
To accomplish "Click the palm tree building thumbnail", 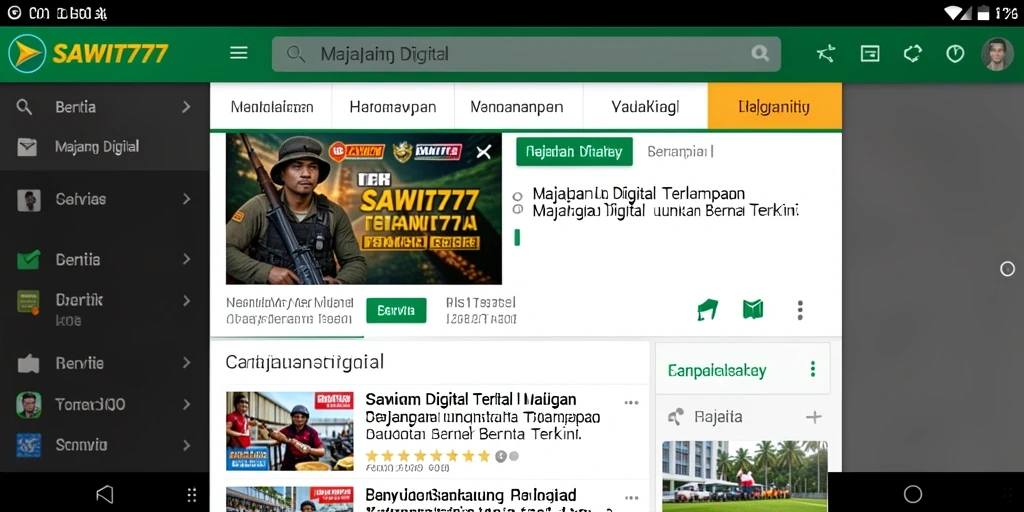I will (x=744, y=476).
